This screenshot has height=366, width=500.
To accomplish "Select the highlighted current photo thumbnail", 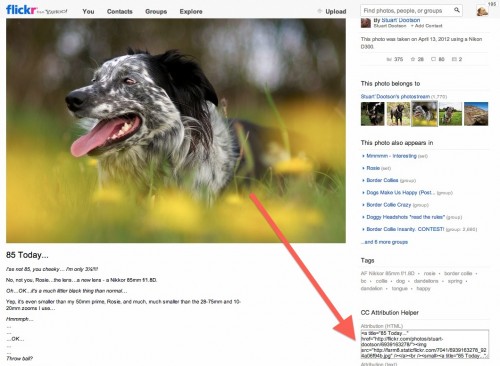I will coord(424,114).
